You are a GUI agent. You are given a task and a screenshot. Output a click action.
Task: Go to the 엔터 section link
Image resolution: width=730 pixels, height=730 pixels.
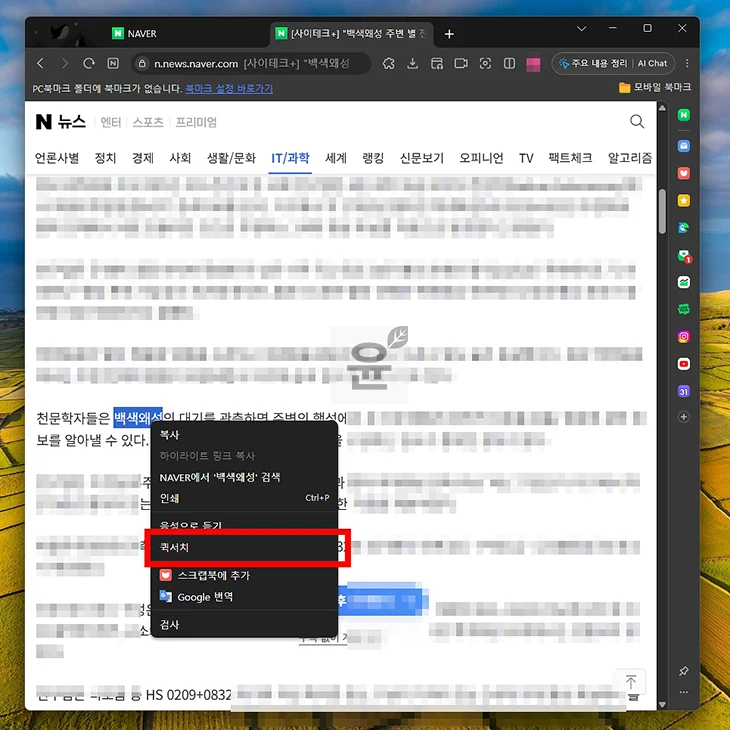[x=111, y=122]
